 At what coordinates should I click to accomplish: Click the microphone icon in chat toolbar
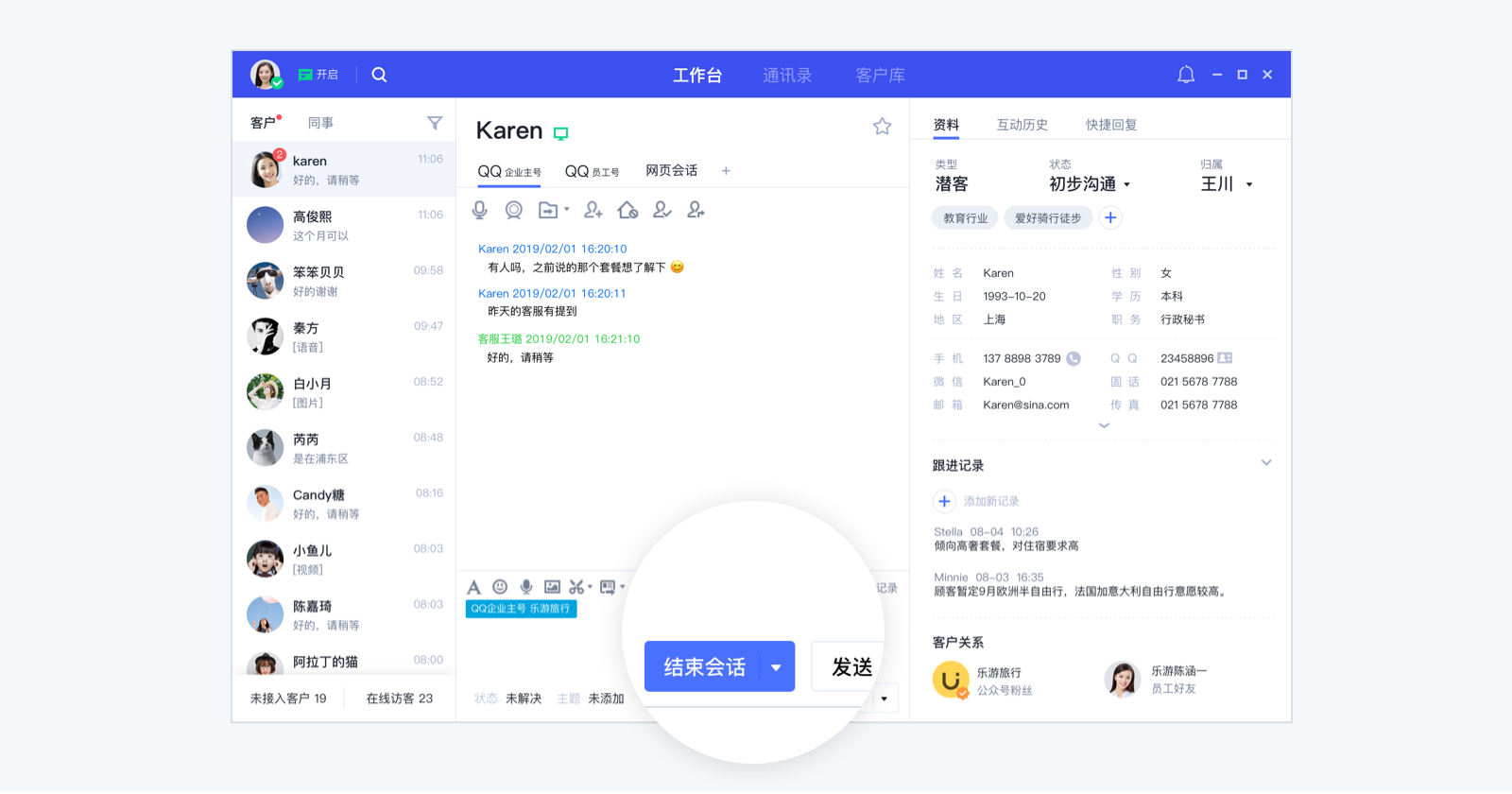tap(480, 210)
